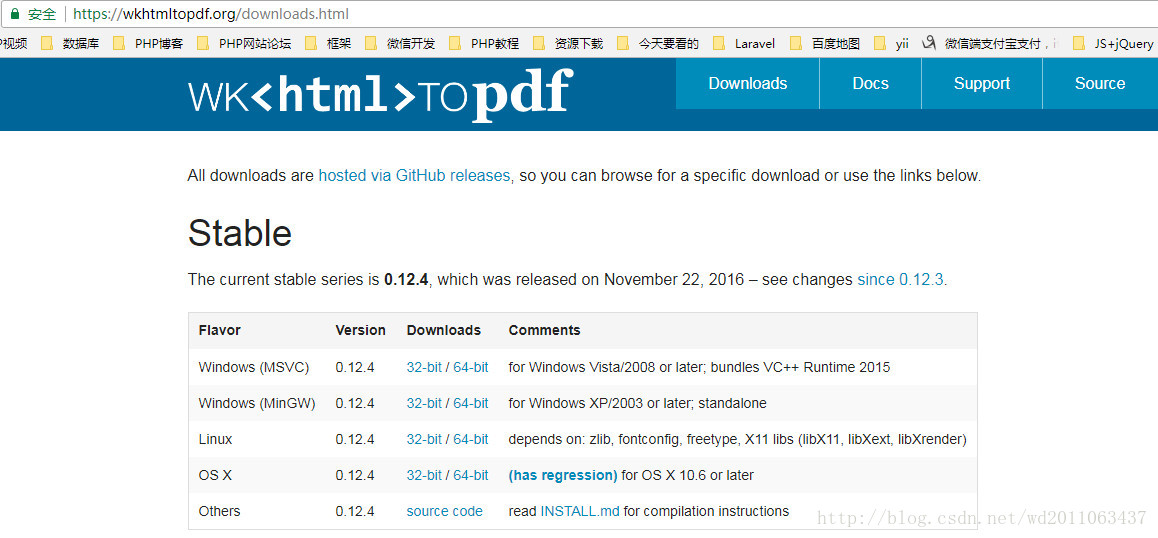
Task: Download Windows (MSVC) 32-bit build
Action: [x=424, y=367]
